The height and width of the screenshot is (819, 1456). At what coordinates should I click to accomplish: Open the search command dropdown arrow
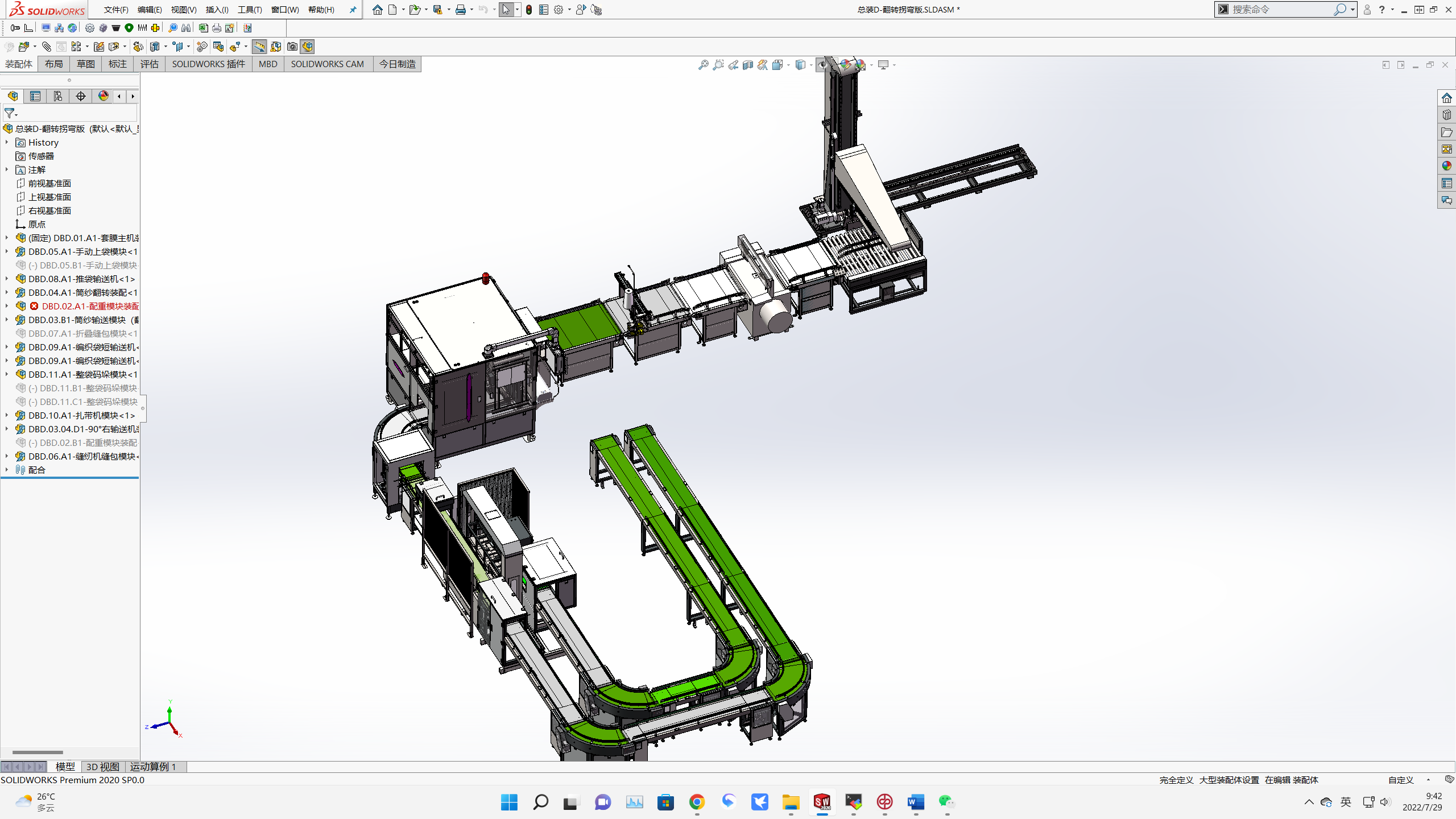pos(1352,10)
